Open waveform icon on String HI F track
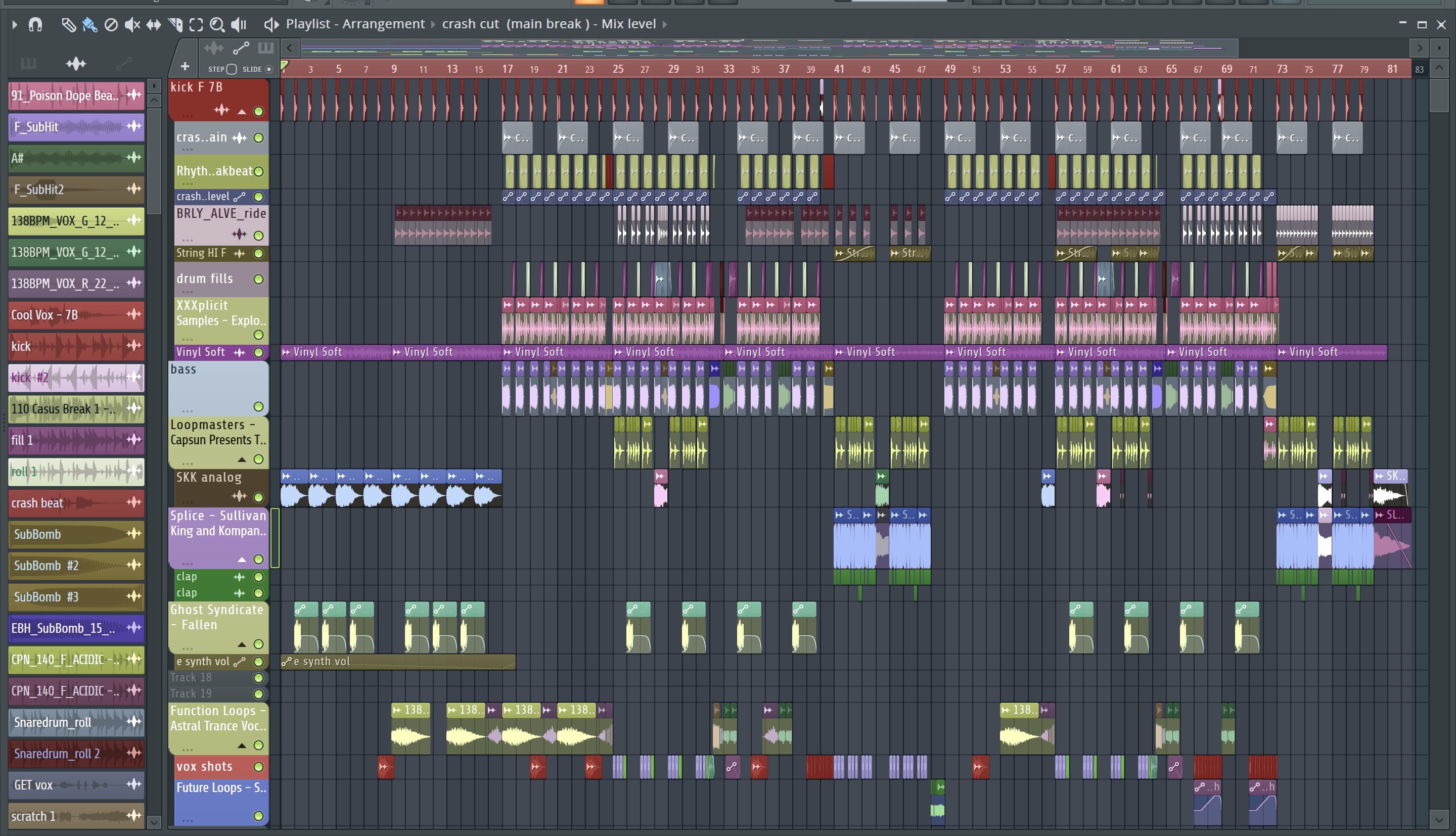 coord(239,253)
